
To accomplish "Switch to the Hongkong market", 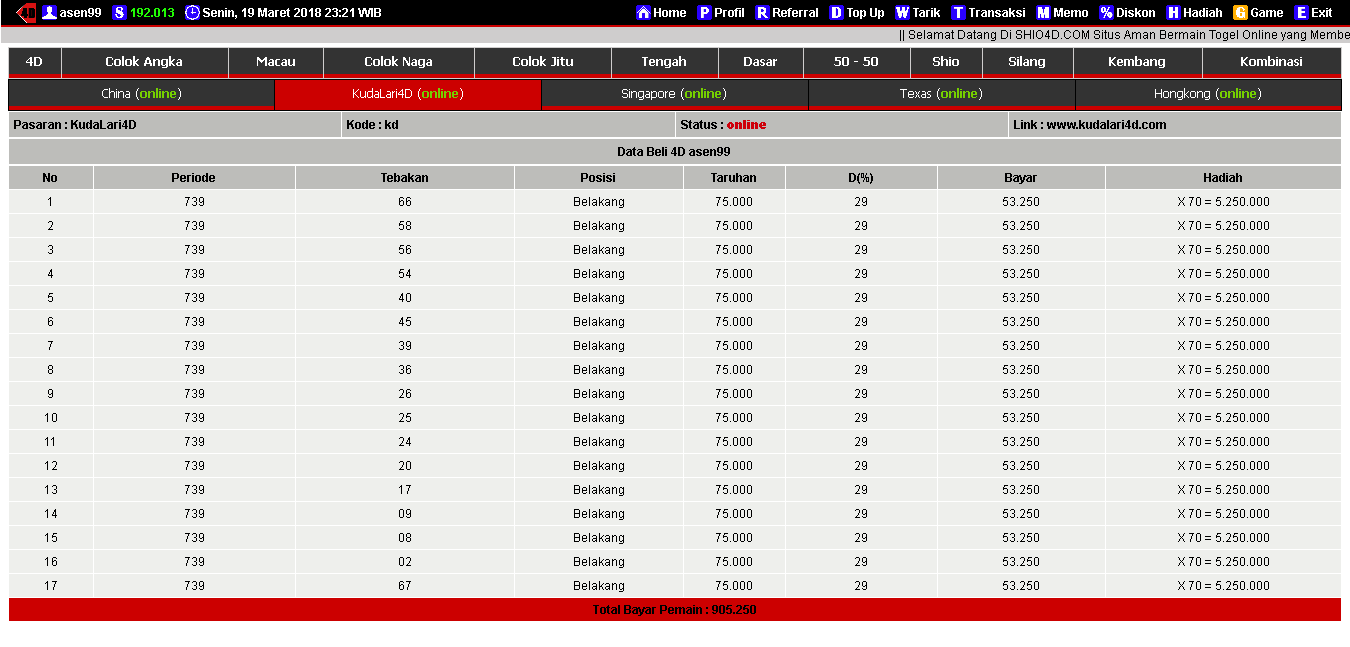I will pyautogui.click(x=1207, y=94).
